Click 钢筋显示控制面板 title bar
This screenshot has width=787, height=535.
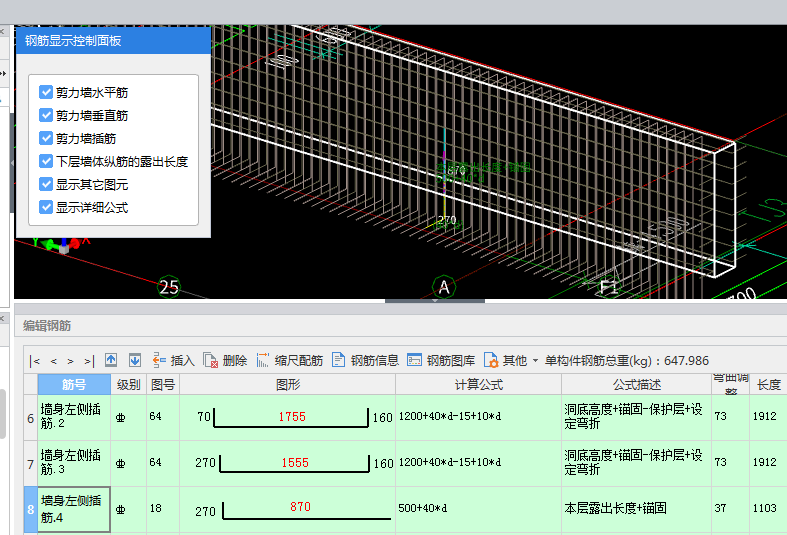tap(113, 41)
